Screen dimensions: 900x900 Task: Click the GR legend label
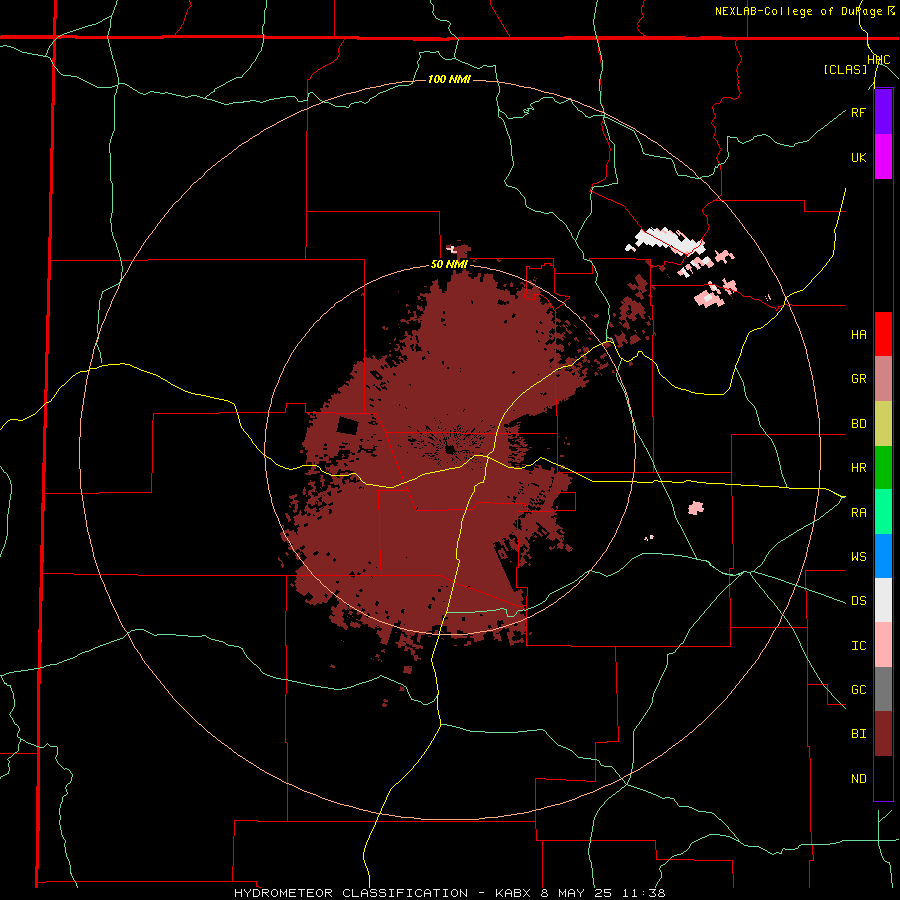tap(858, 379)
